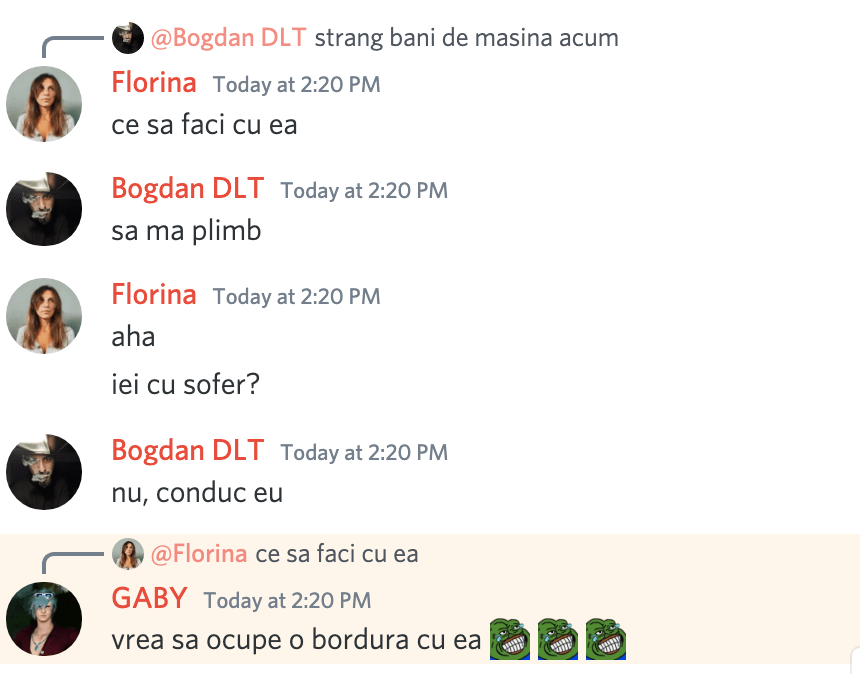Viewport: 860px width, 674px height.
Task: Jump to replied message 'strang bani de masina acum'
Action: point(467,38)
